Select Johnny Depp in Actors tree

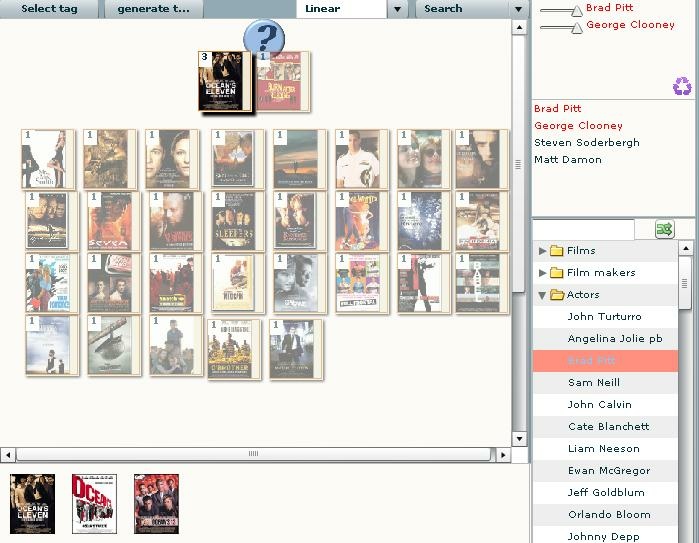[605, 535]
